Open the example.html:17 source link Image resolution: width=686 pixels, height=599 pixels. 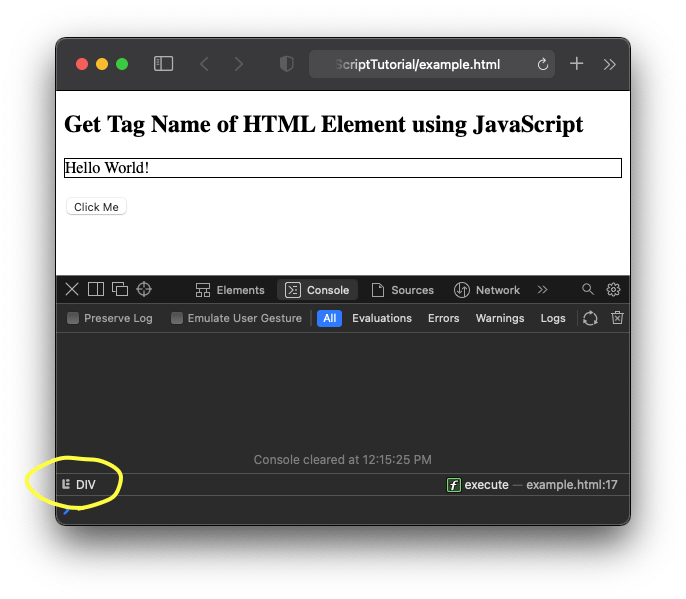572,485
